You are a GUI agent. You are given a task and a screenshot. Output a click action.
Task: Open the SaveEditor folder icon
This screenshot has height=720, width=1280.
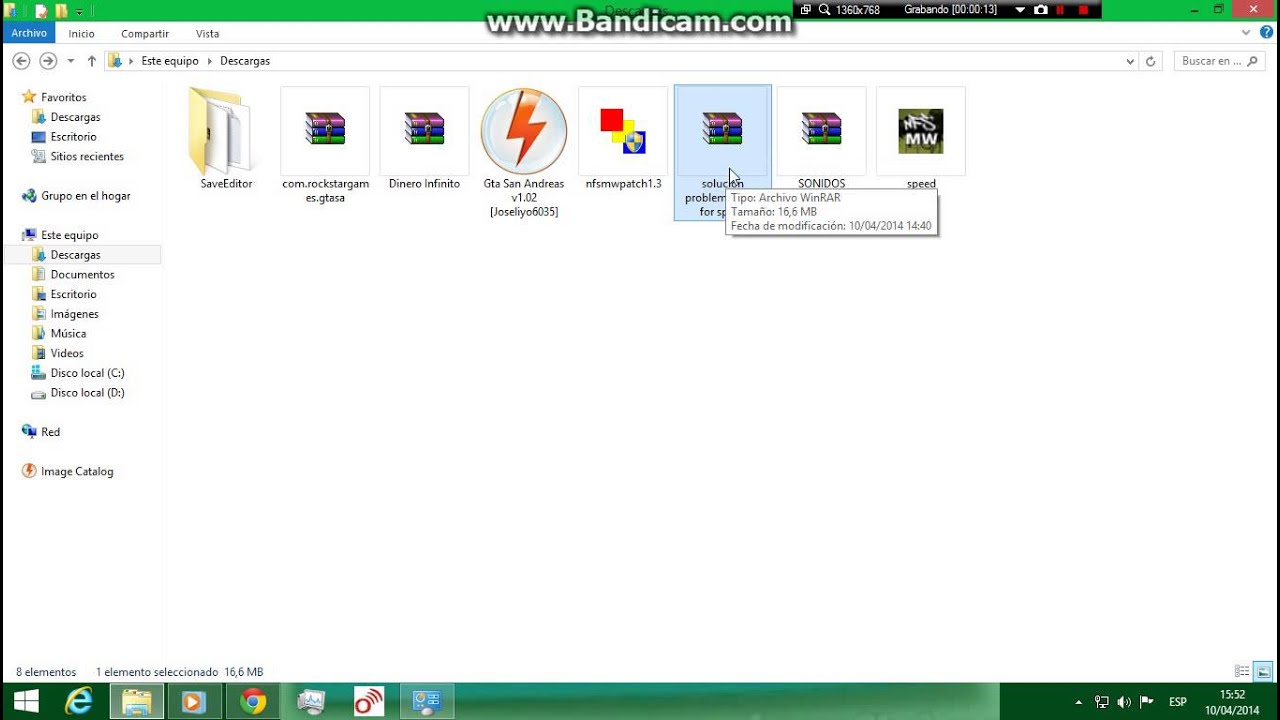pyautogui.click(x=219, y=131)
